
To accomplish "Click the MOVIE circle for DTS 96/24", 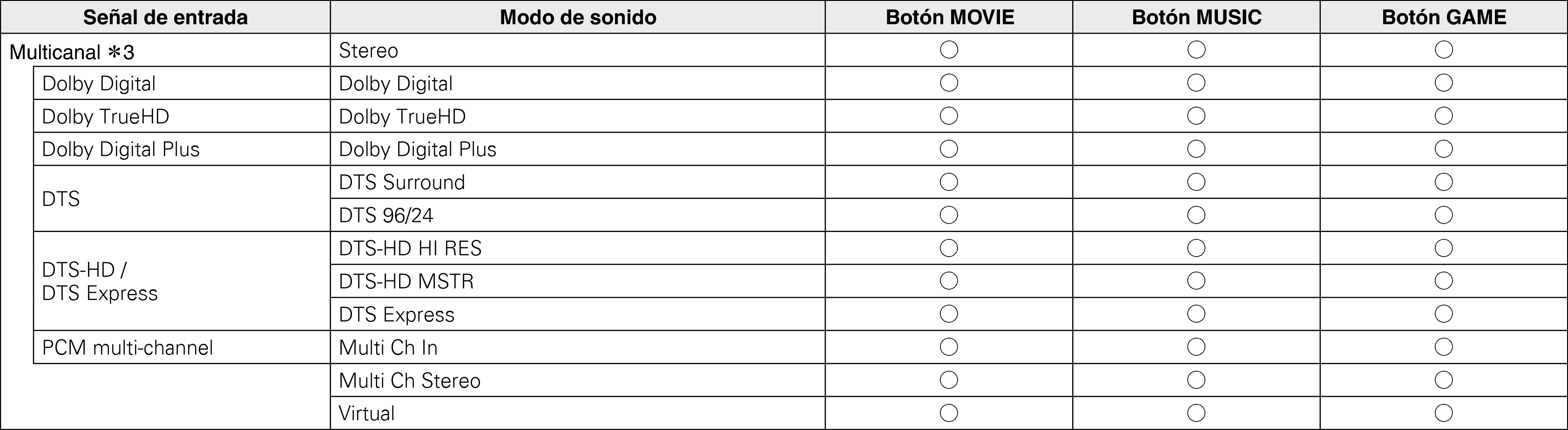I will [949, 215].
